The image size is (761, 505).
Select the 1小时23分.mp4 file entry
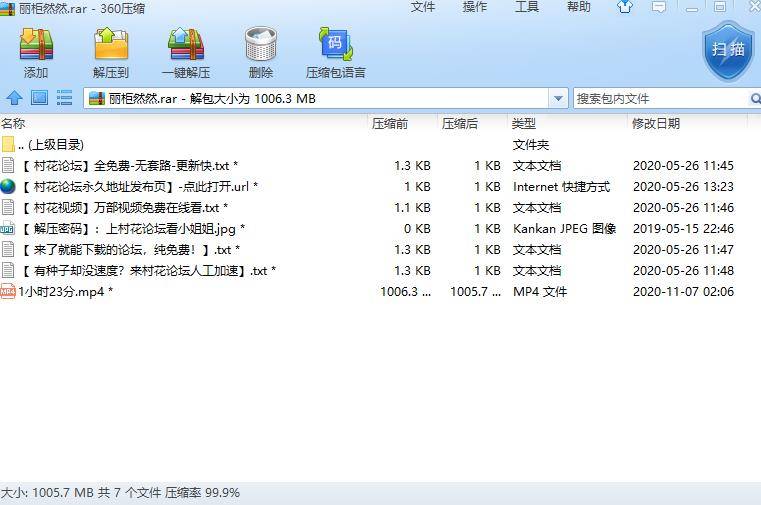tap(65, 291)
